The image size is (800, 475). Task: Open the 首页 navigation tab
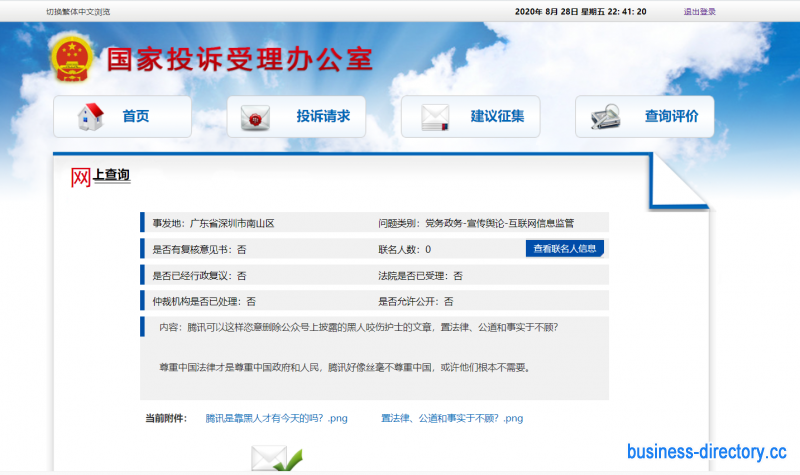135,116
